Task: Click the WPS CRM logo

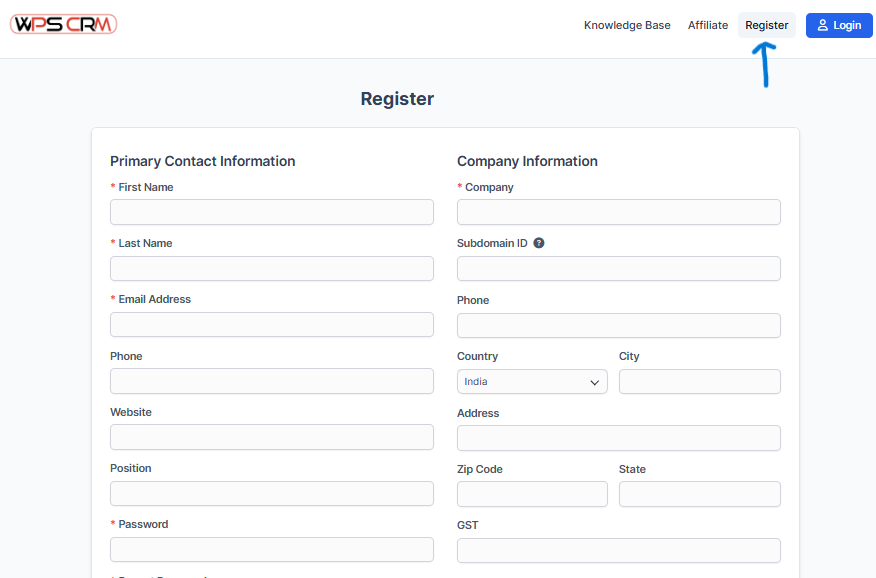Action: [x=64, y=25]
